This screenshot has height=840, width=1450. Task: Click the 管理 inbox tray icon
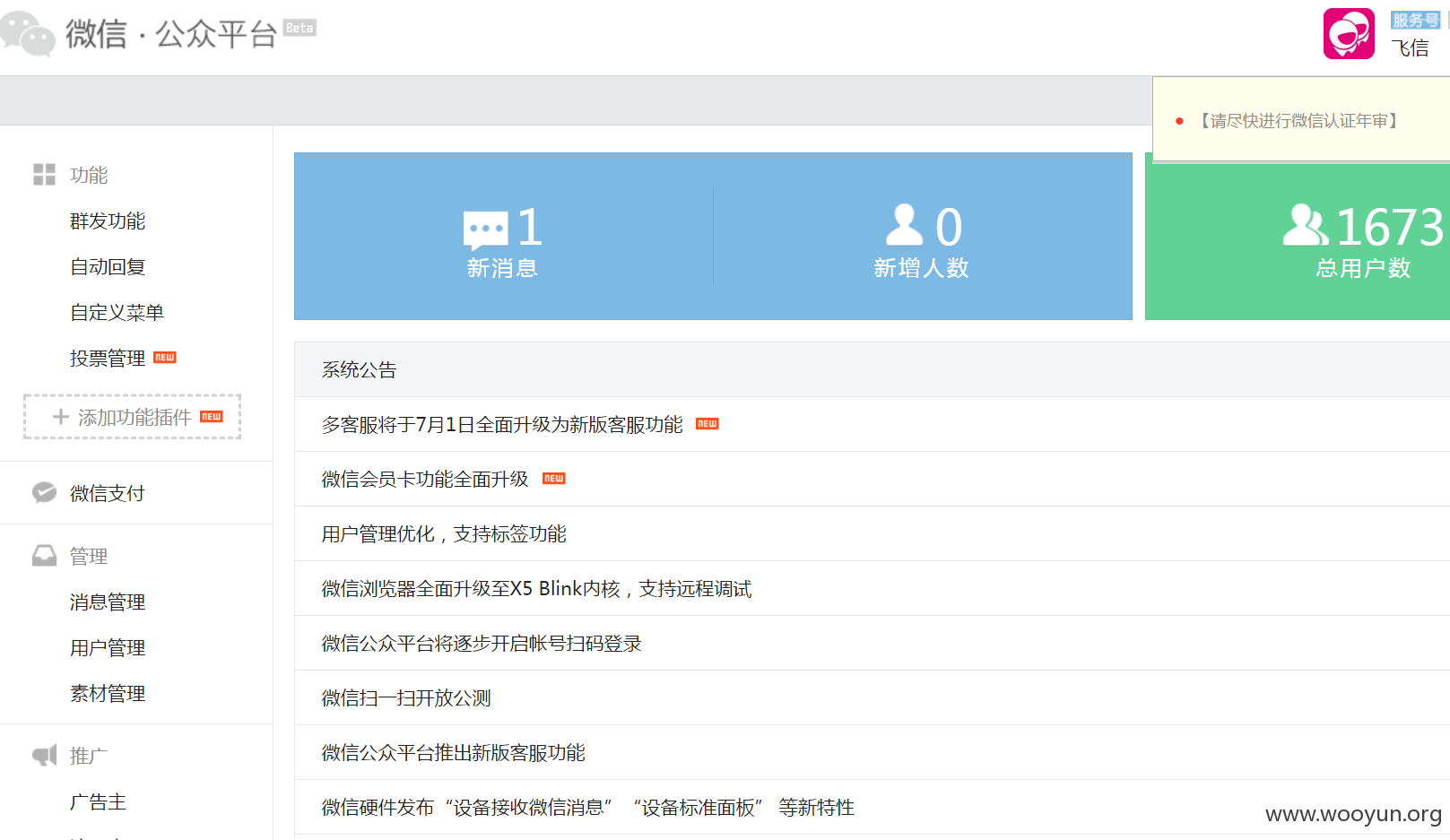point(44,556)
